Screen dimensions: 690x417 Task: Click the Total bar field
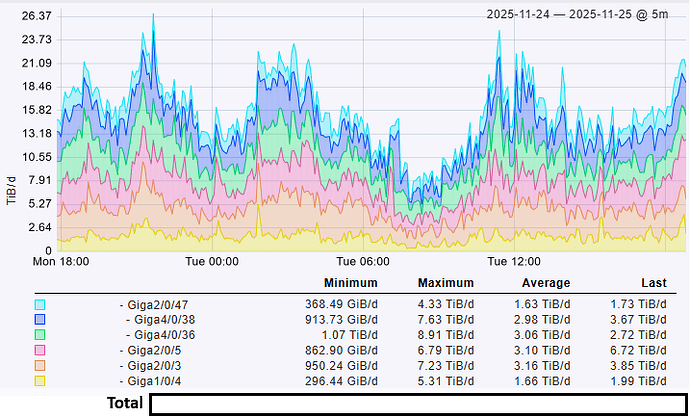point(412,405)
